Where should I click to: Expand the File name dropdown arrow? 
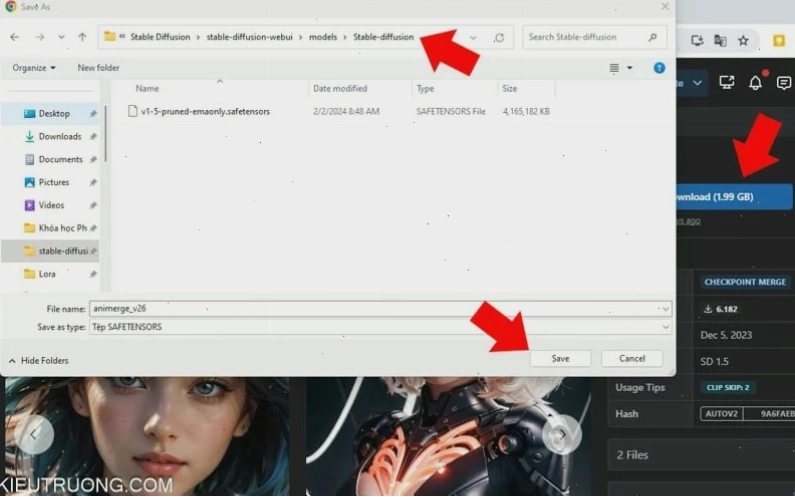pyautogui.click(x=665, y=309)
